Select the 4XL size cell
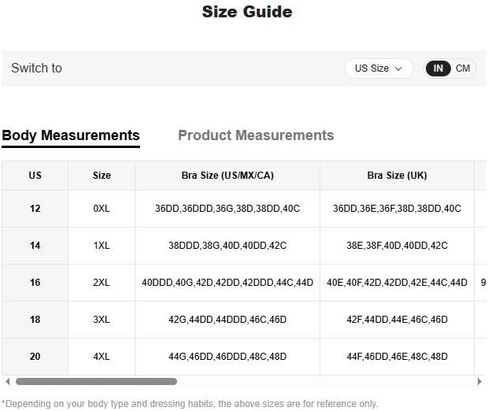 click(x=102, y=357)
